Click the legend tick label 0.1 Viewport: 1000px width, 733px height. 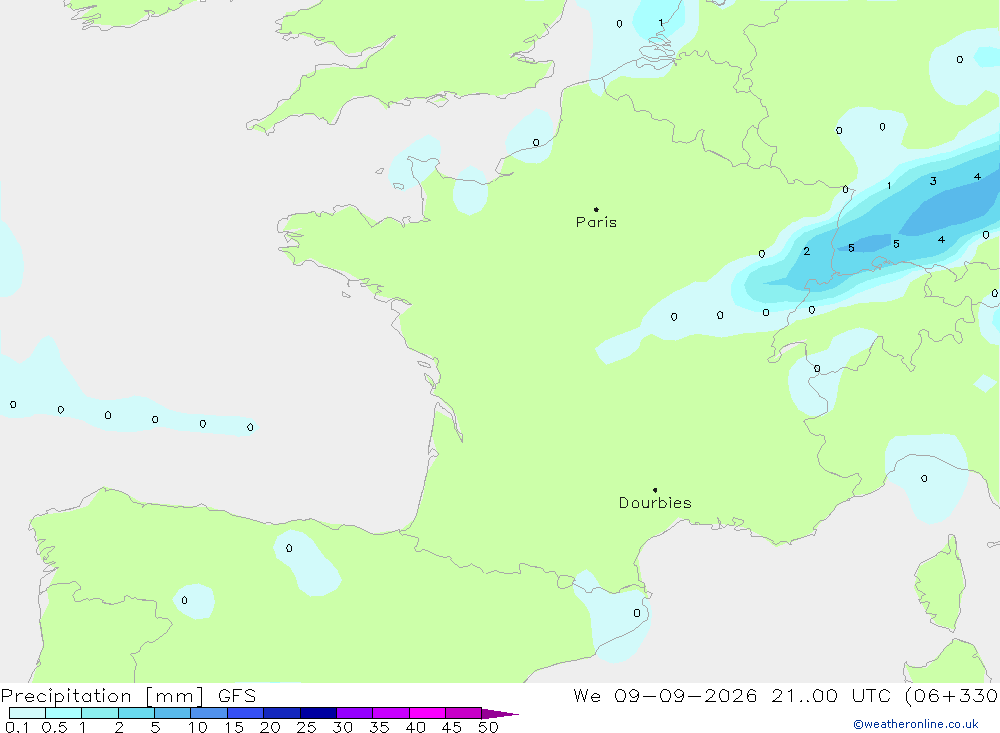[17, 727]
